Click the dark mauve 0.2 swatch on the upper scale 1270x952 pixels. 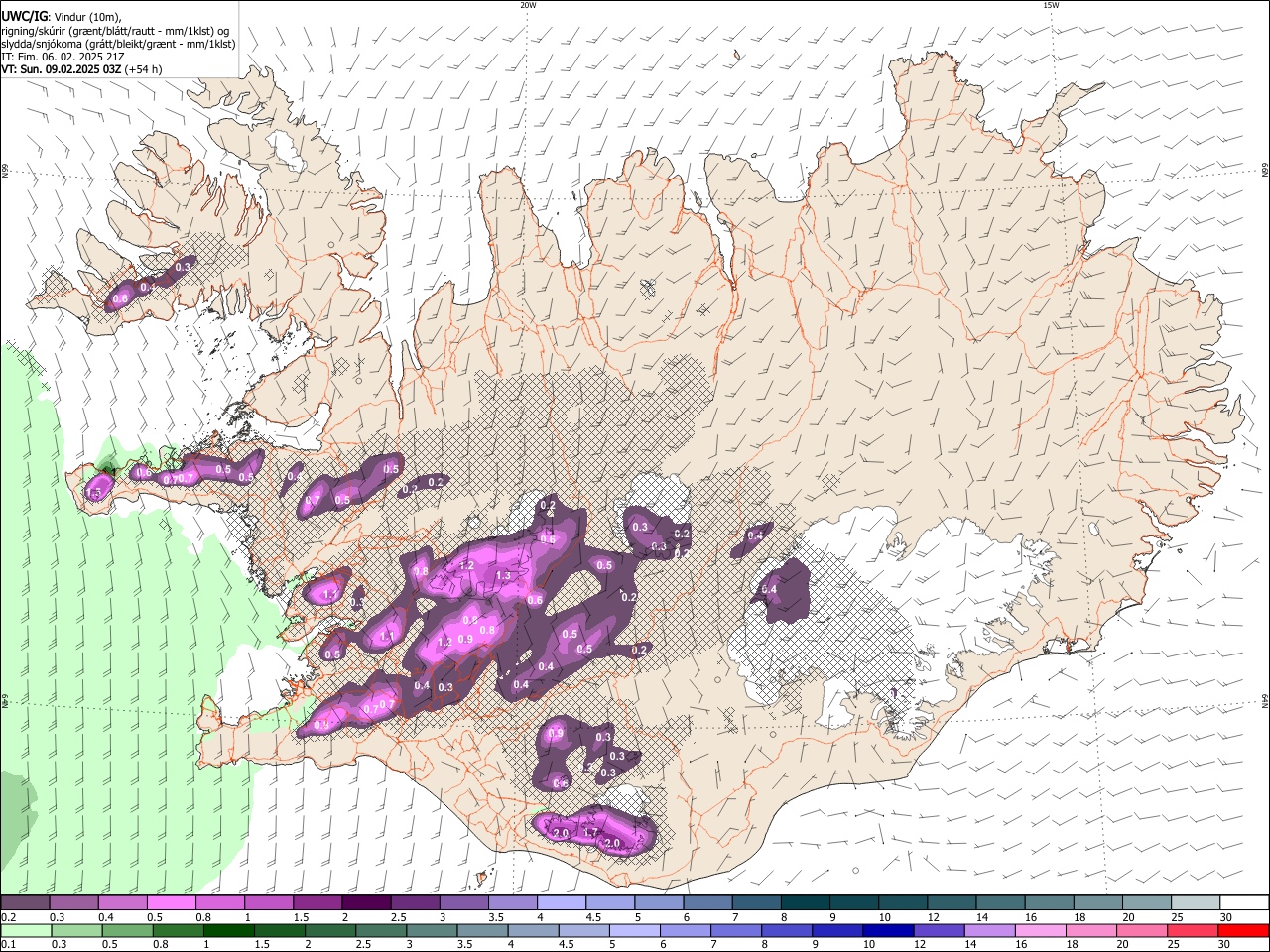[25, 903]
